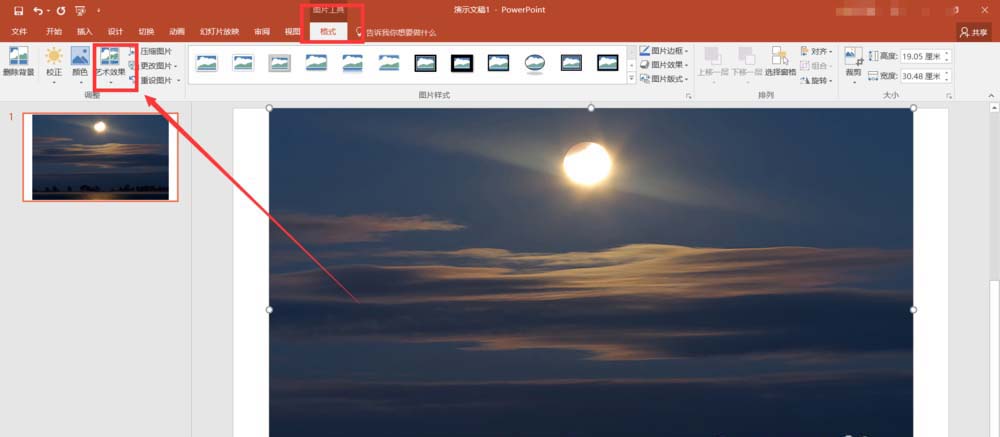Click the Save icon in quick access toolbar

point(18,10)
